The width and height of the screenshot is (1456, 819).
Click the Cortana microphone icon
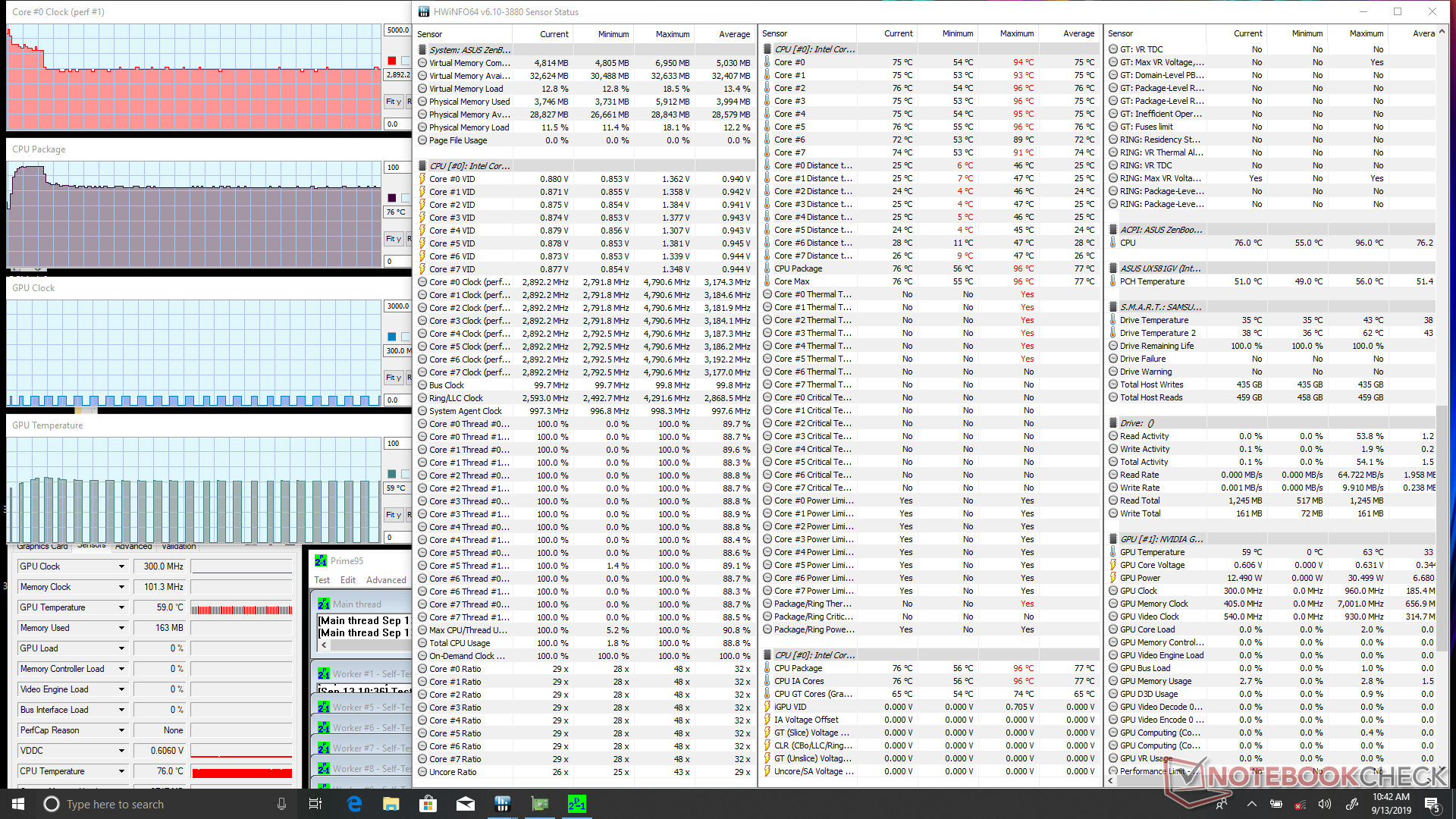(281, 804)
